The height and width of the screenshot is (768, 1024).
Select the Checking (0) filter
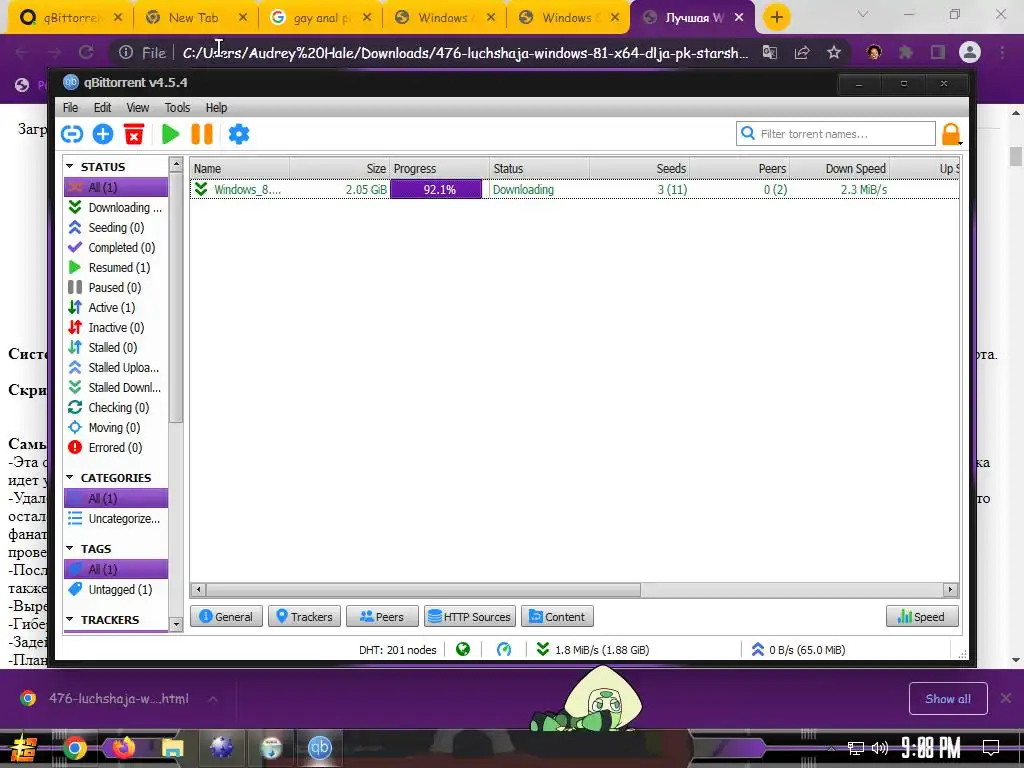116,408
